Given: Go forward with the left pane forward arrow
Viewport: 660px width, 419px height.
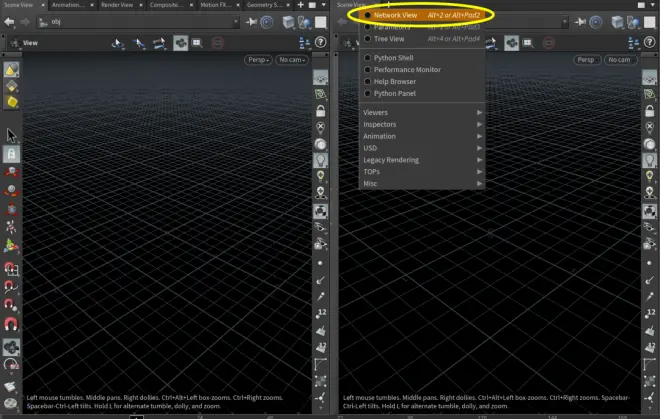Looking at the screenshot, I should point(25,22).
